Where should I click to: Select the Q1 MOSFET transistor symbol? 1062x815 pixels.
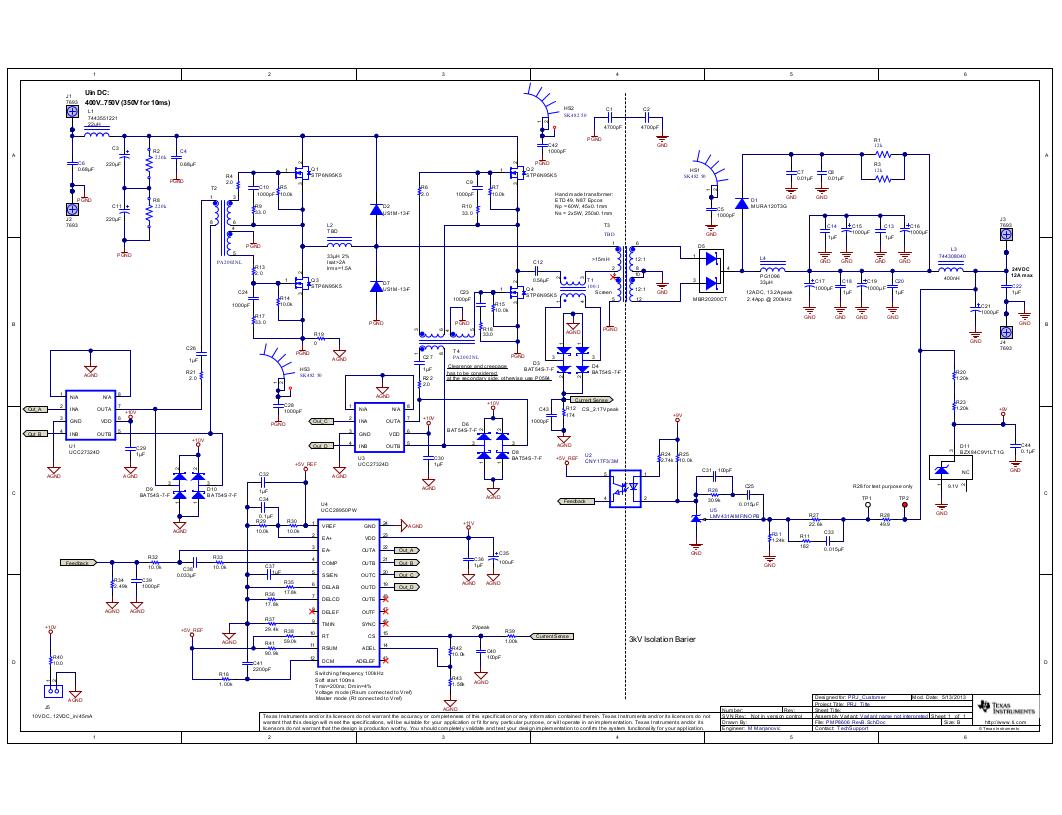pyautogui.click(x=299, y=171)
